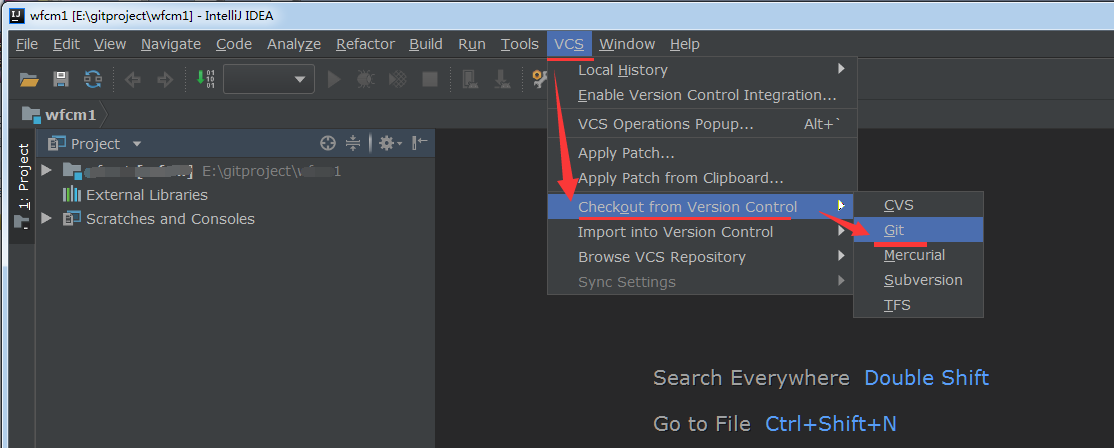The height and width of the screenshot is (448, 1114).
Task: Close the open VCS menu
Action: pyautogui.click(x=569, y=44)
